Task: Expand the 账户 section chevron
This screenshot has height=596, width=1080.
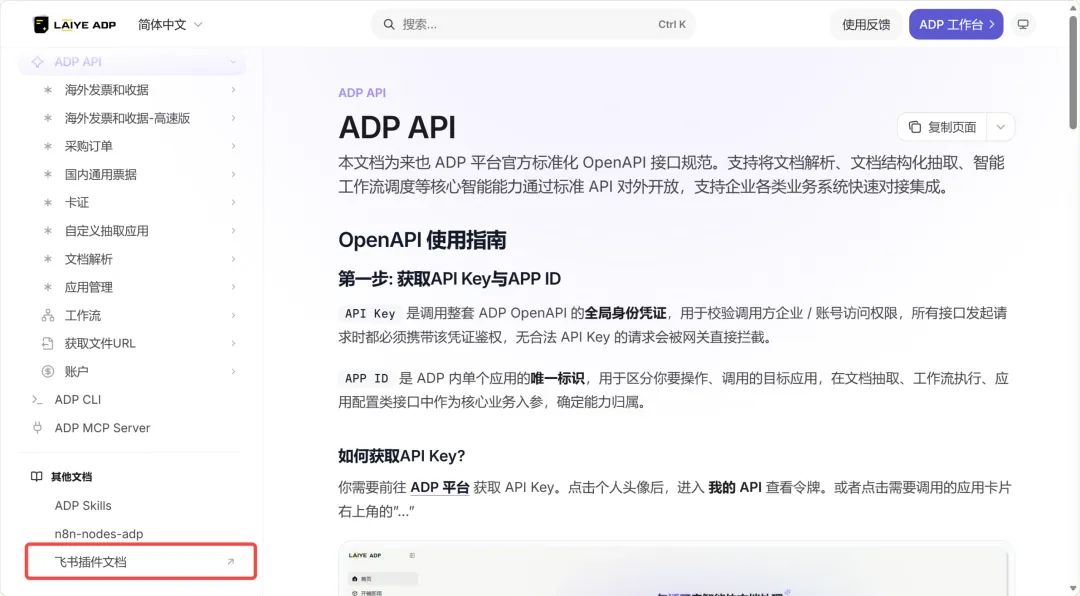Action: [233, 371]
